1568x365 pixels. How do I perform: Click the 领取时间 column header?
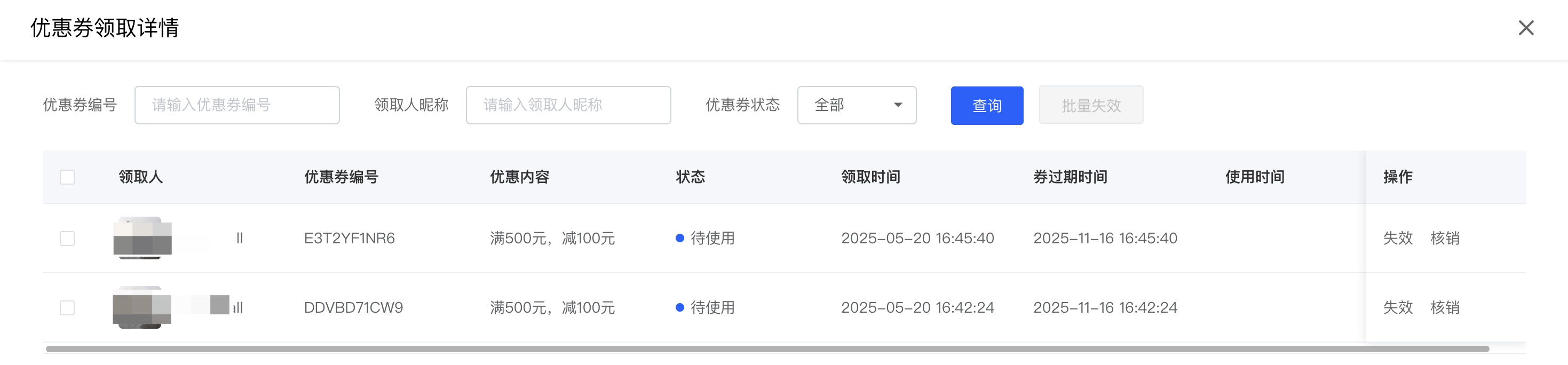[870, 177]
